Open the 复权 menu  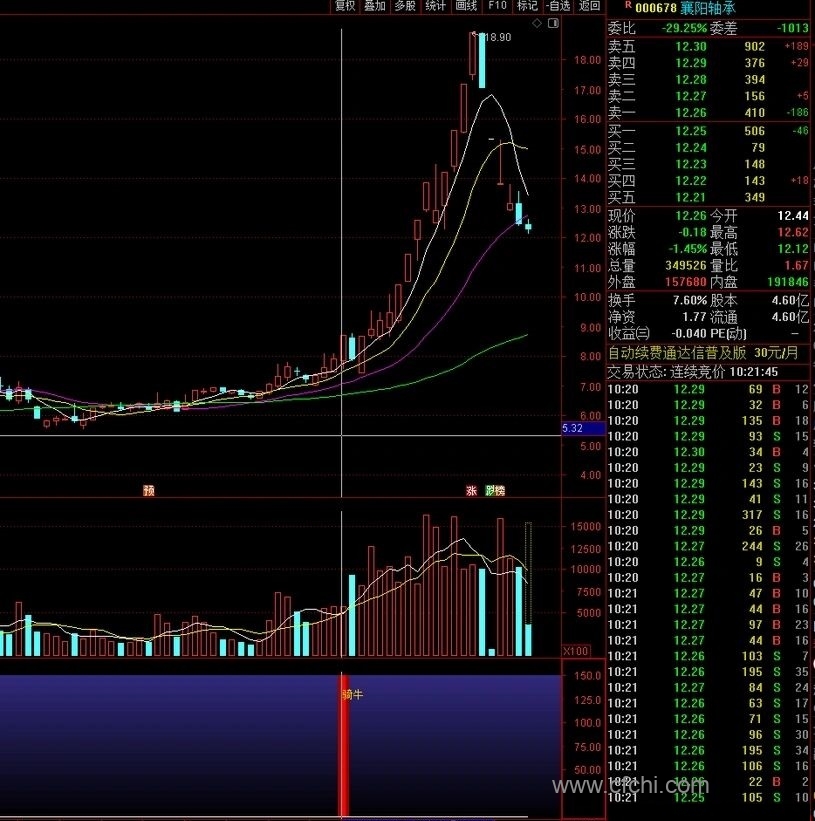(345, 6)
